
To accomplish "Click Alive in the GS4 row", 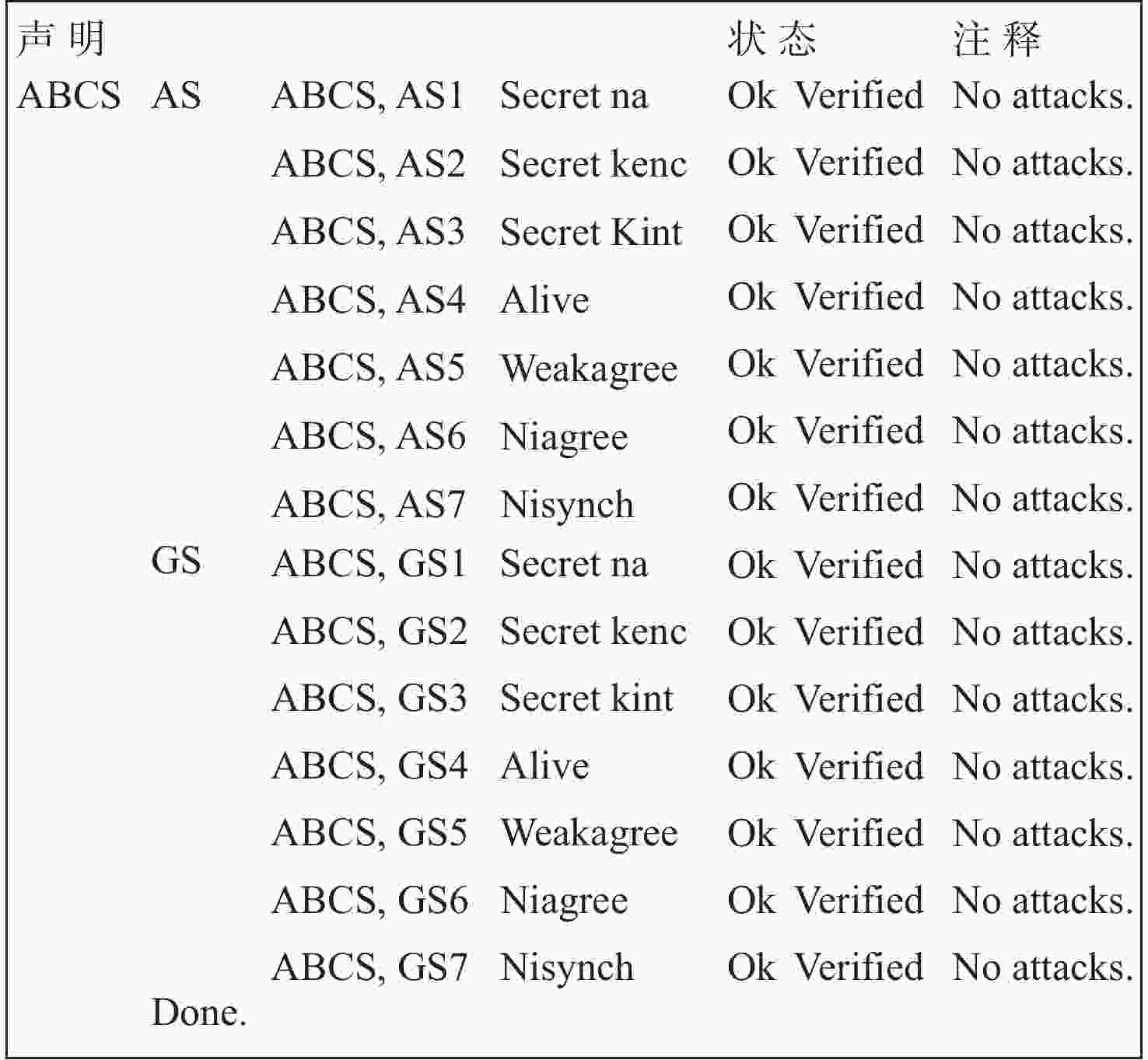I will [x=544, y=766].
